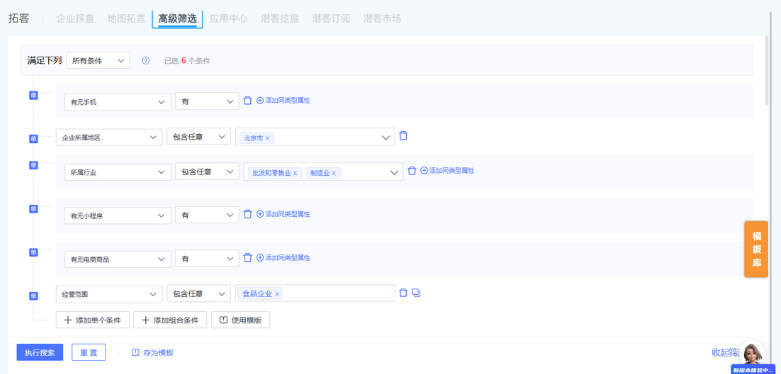The width and height of the screenshot is (781, 374).
Task: Open the 有 value dropdown in 有无电商商品 row
Action: (207, 259)
